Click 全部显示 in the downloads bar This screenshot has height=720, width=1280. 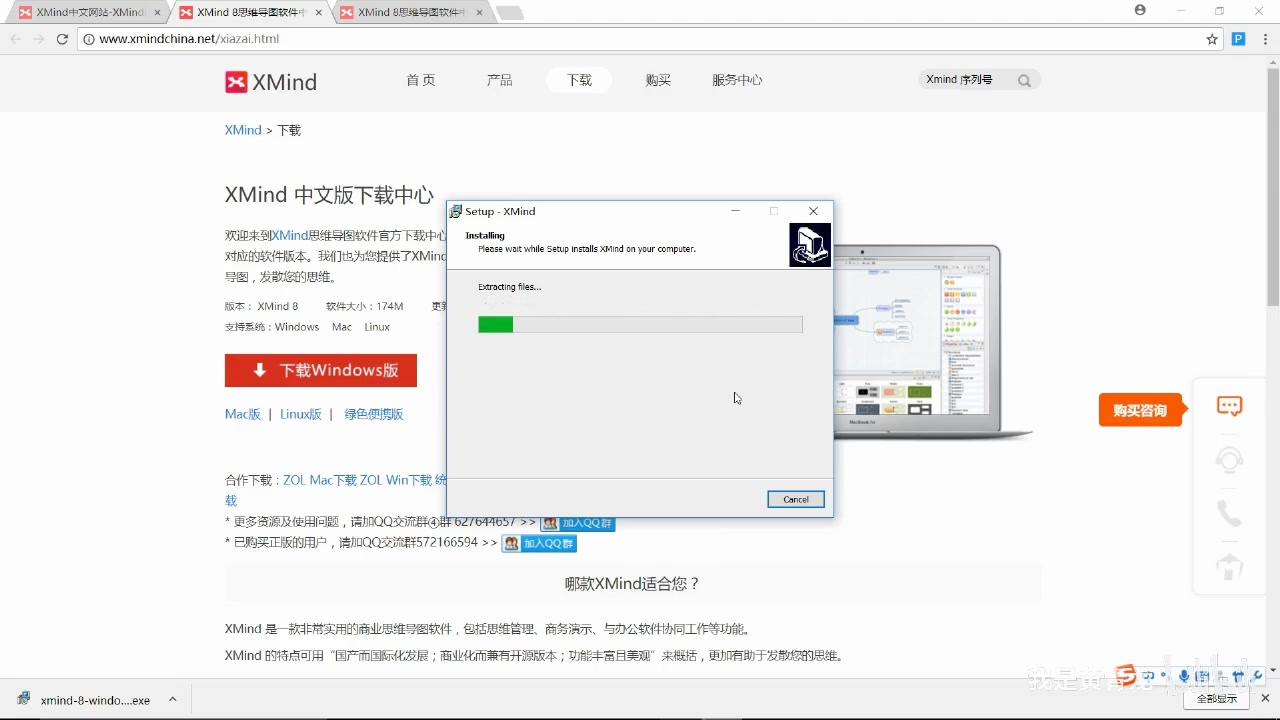point(1216,699)
